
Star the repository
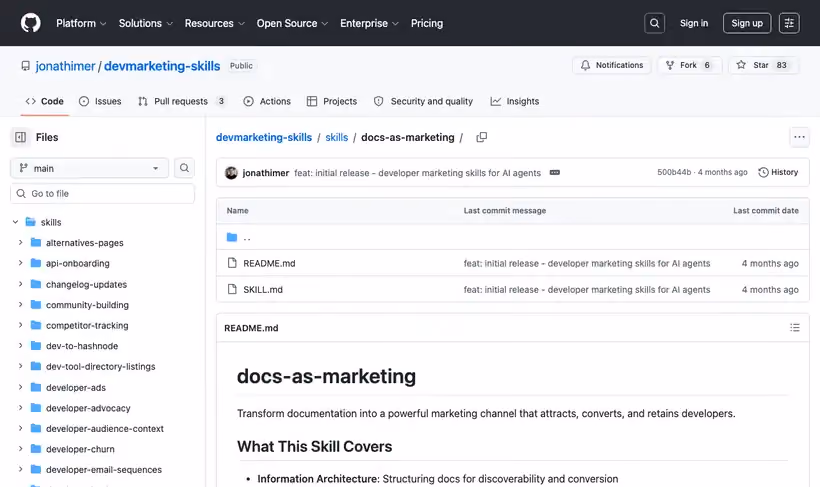[763, 65]
